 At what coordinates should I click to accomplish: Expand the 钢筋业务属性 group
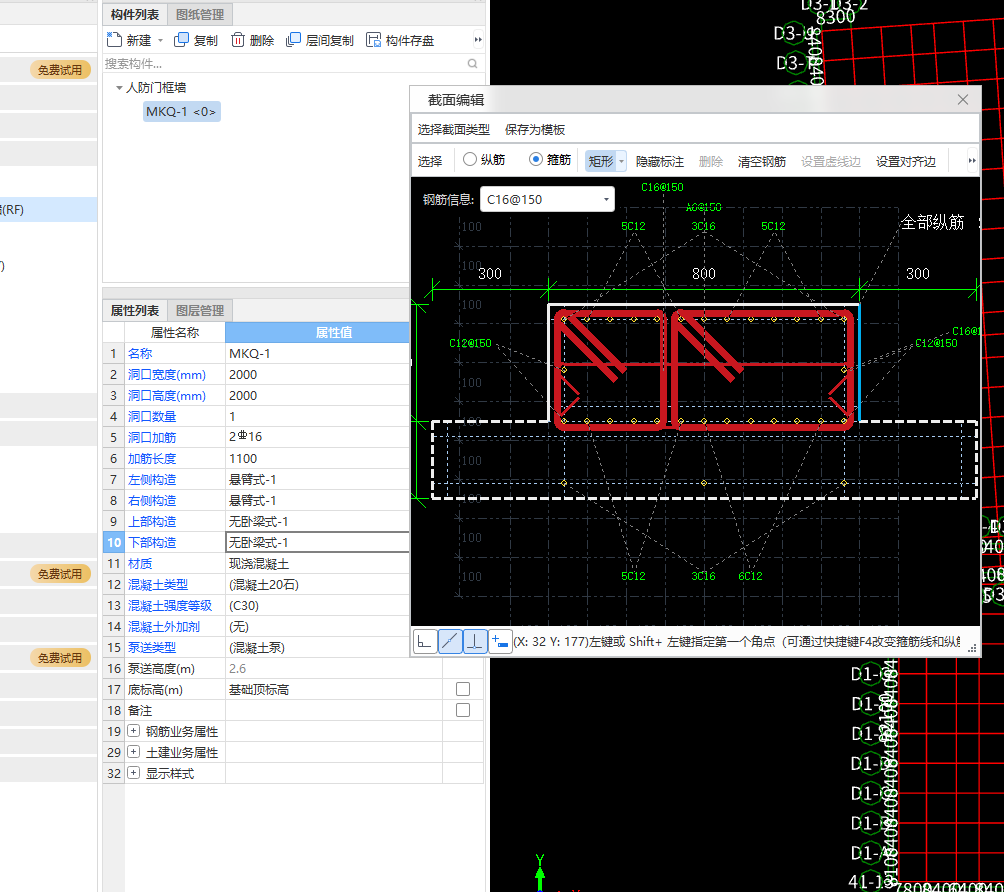[133, 731]
